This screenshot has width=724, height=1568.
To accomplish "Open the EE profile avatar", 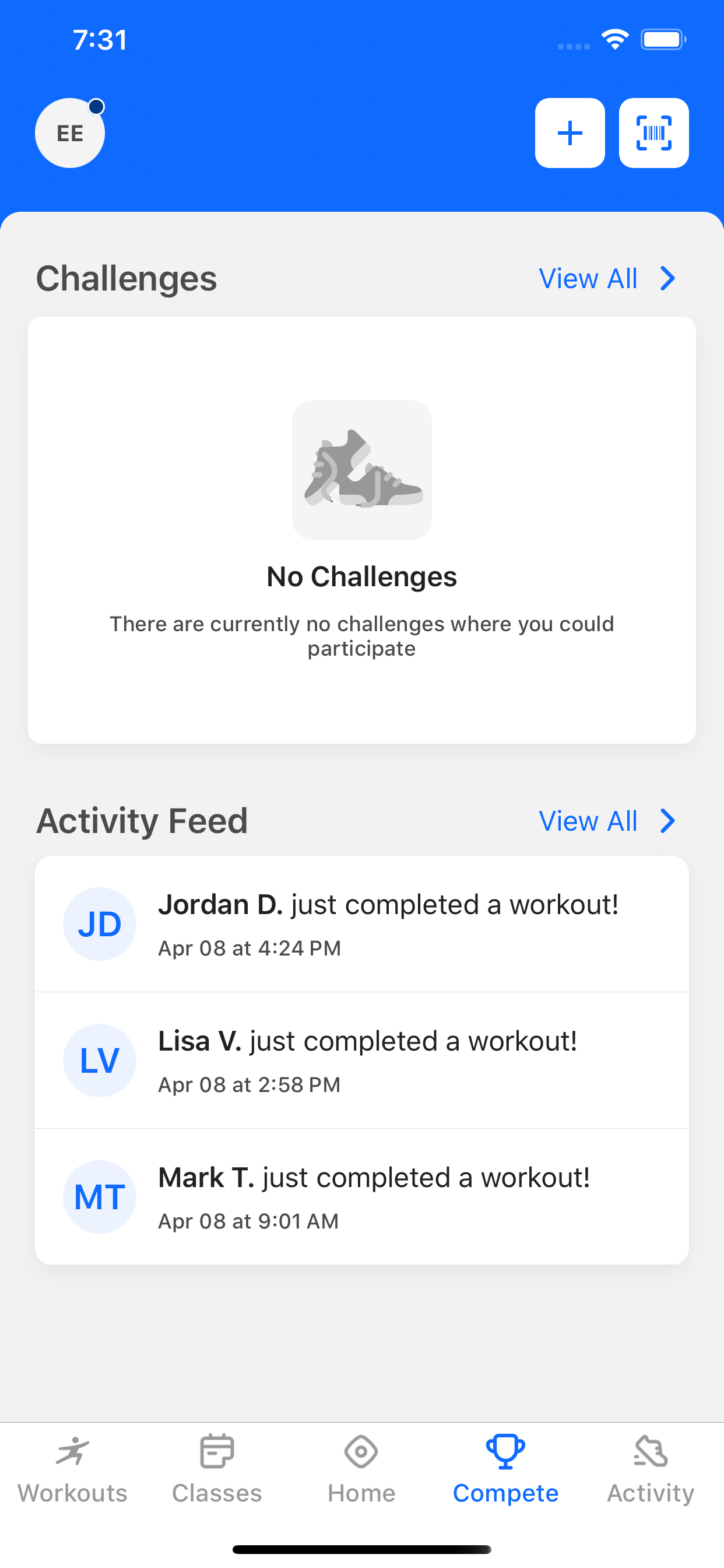I will tap(70, 132).
